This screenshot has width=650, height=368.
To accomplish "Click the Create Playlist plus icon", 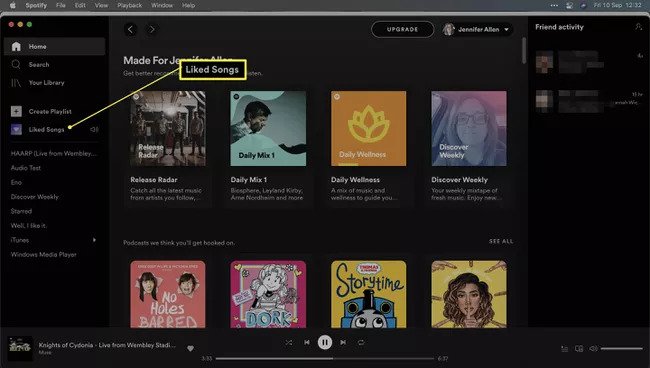I will (x=16, y=111).
